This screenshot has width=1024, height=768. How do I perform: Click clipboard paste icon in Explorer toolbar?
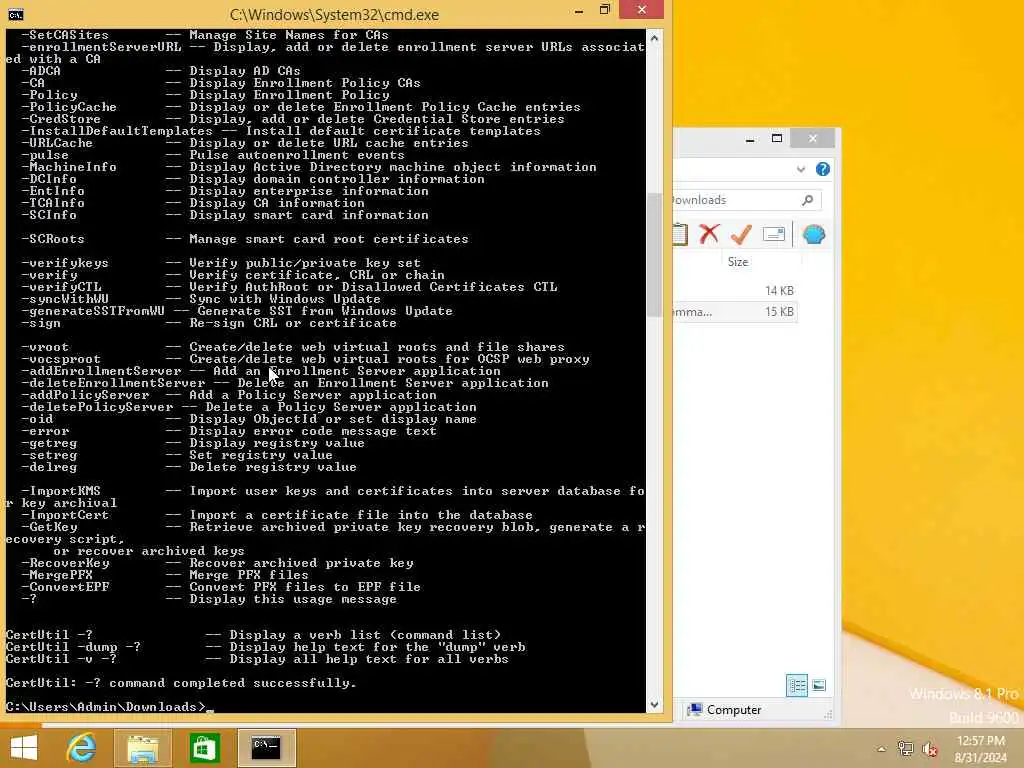pyautogui.click(x=680, y=234)
